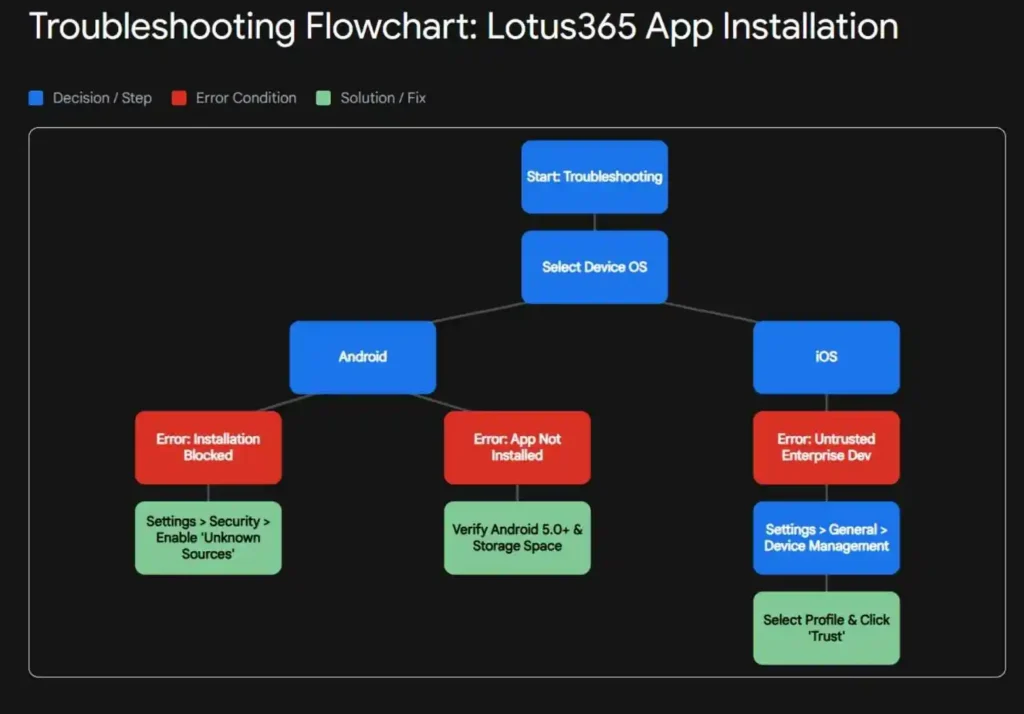Click the connector between iOS and its error node
Image resolution: width=1024 pixels, height=714 pixels.
click(826, 400)
